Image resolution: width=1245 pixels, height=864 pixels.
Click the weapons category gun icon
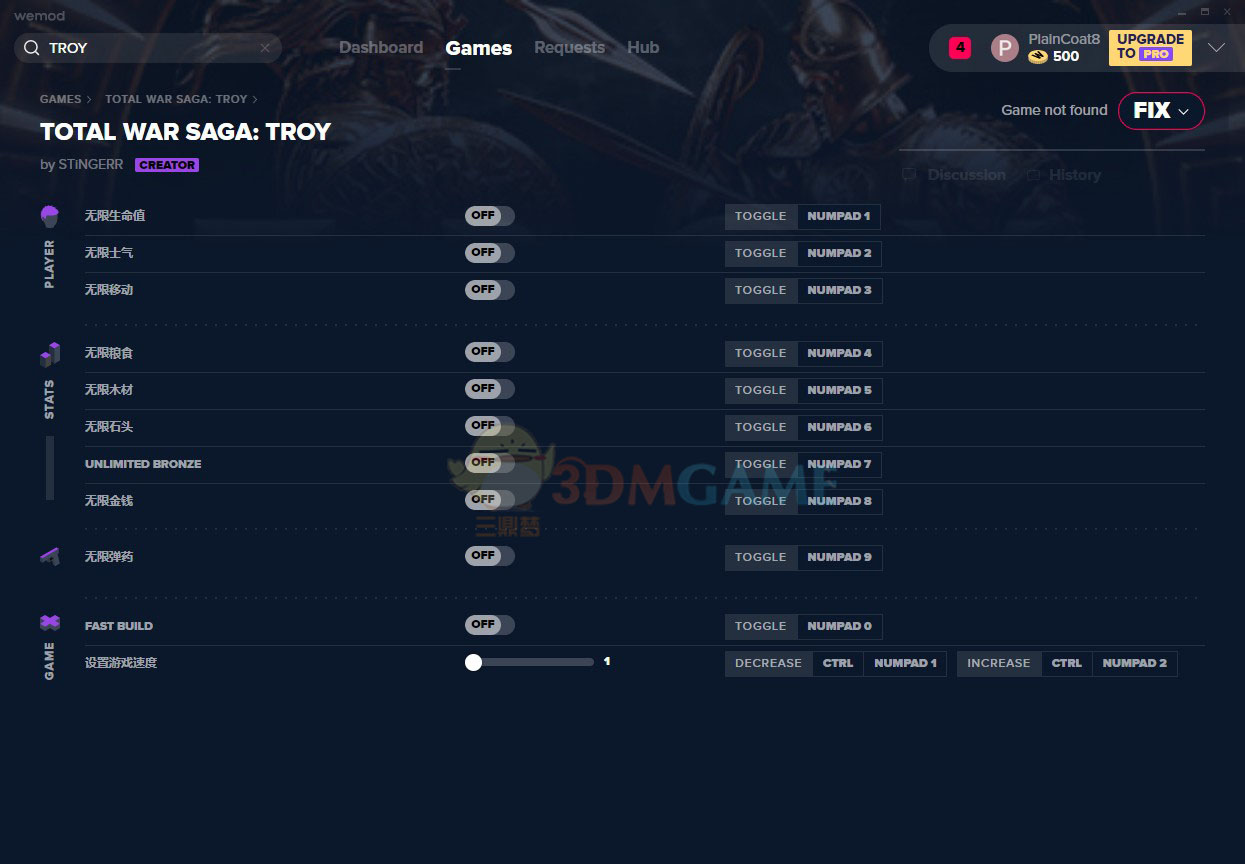click(50, 557)
